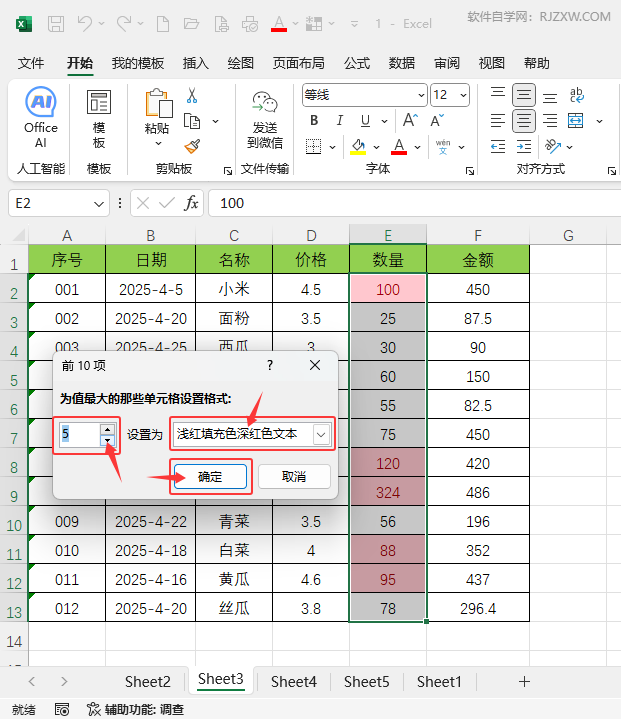Apply red font color A in ribbon
621x719 pixels.
click(399, 147)
